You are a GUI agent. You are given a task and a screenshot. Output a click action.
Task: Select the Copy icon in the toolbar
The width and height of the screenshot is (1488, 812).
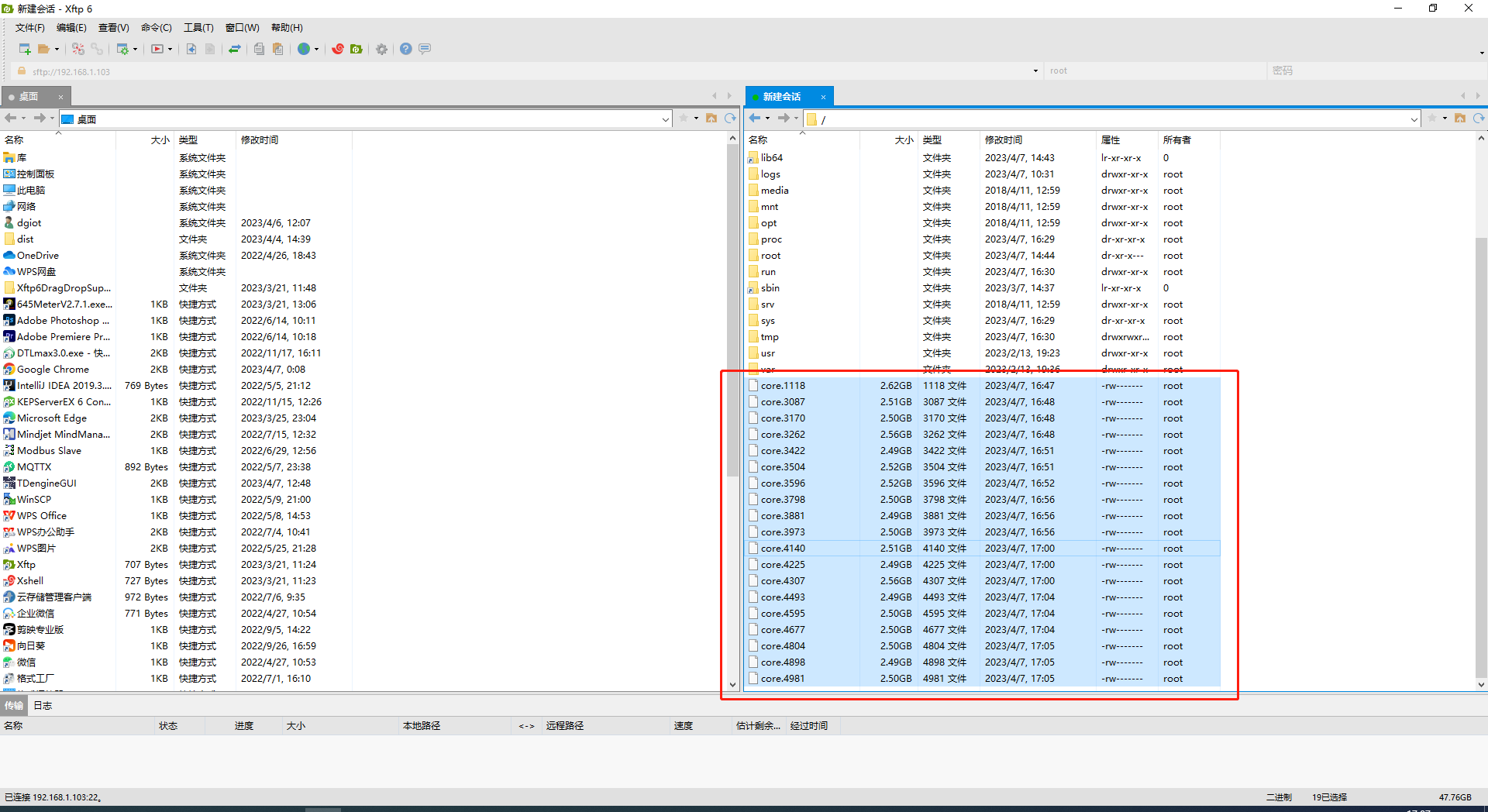click(259, 49)
